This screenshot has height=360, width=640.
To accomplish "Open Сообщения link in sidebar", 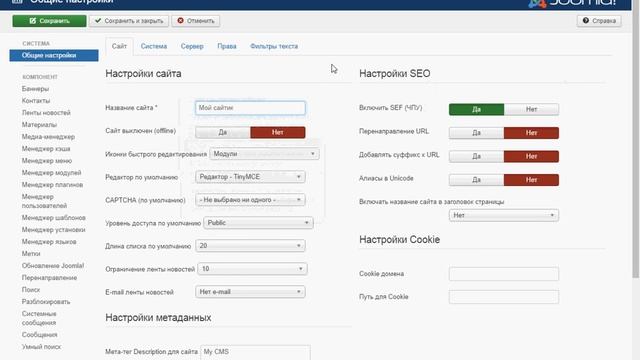I will (x=40, y=335).
